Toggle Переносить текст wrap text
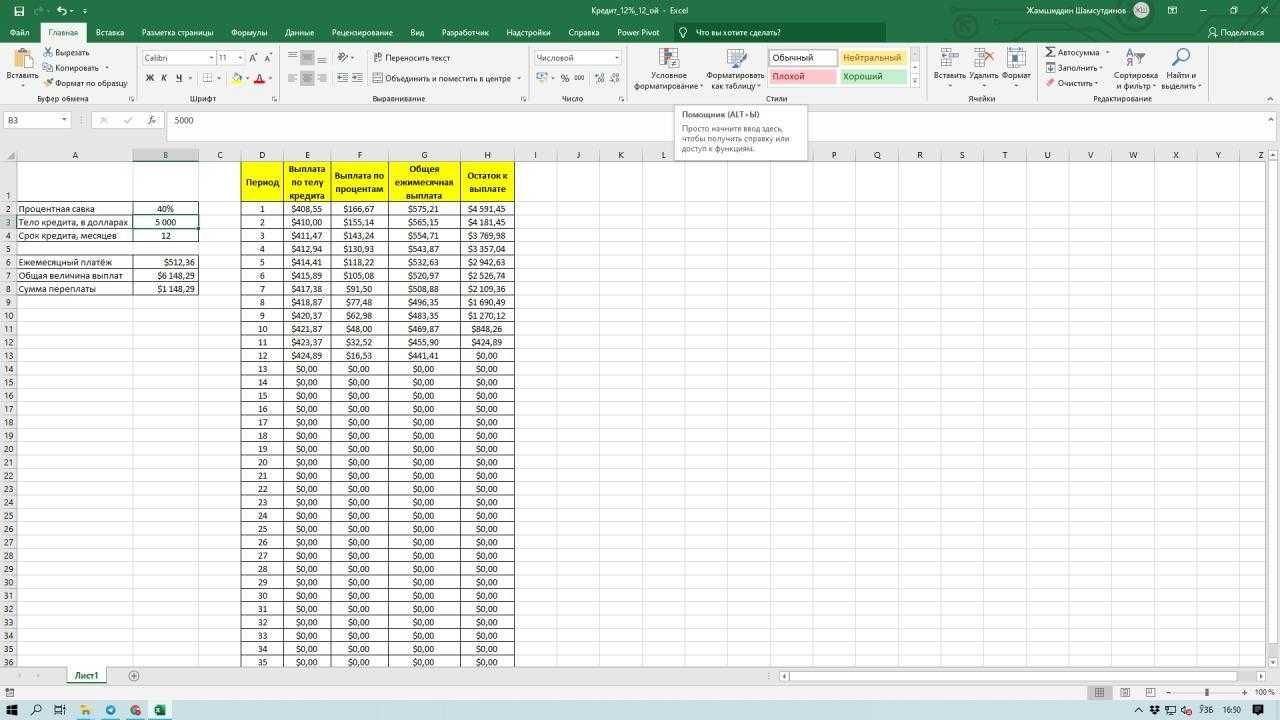 tap(411, 58)
